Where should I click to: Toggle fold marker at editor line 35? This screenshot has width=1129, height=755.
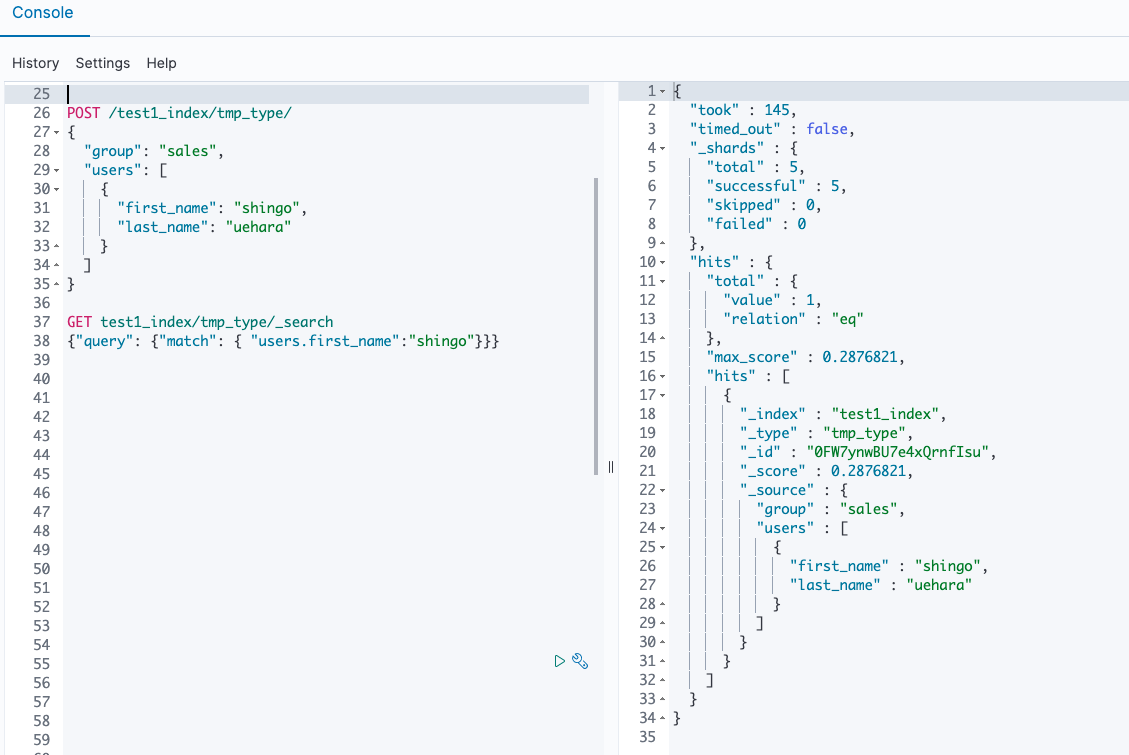click(57, 284)
